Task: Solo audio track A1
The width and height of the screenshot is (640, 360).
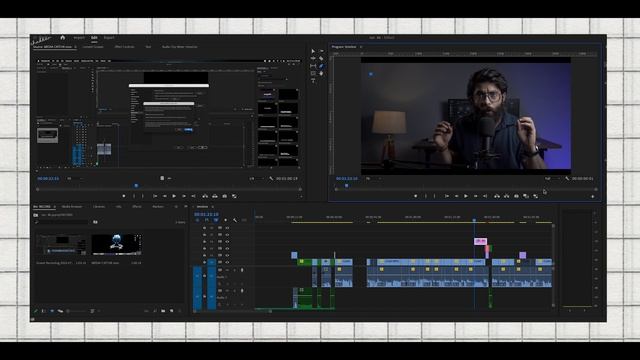Action: [234, 270]
